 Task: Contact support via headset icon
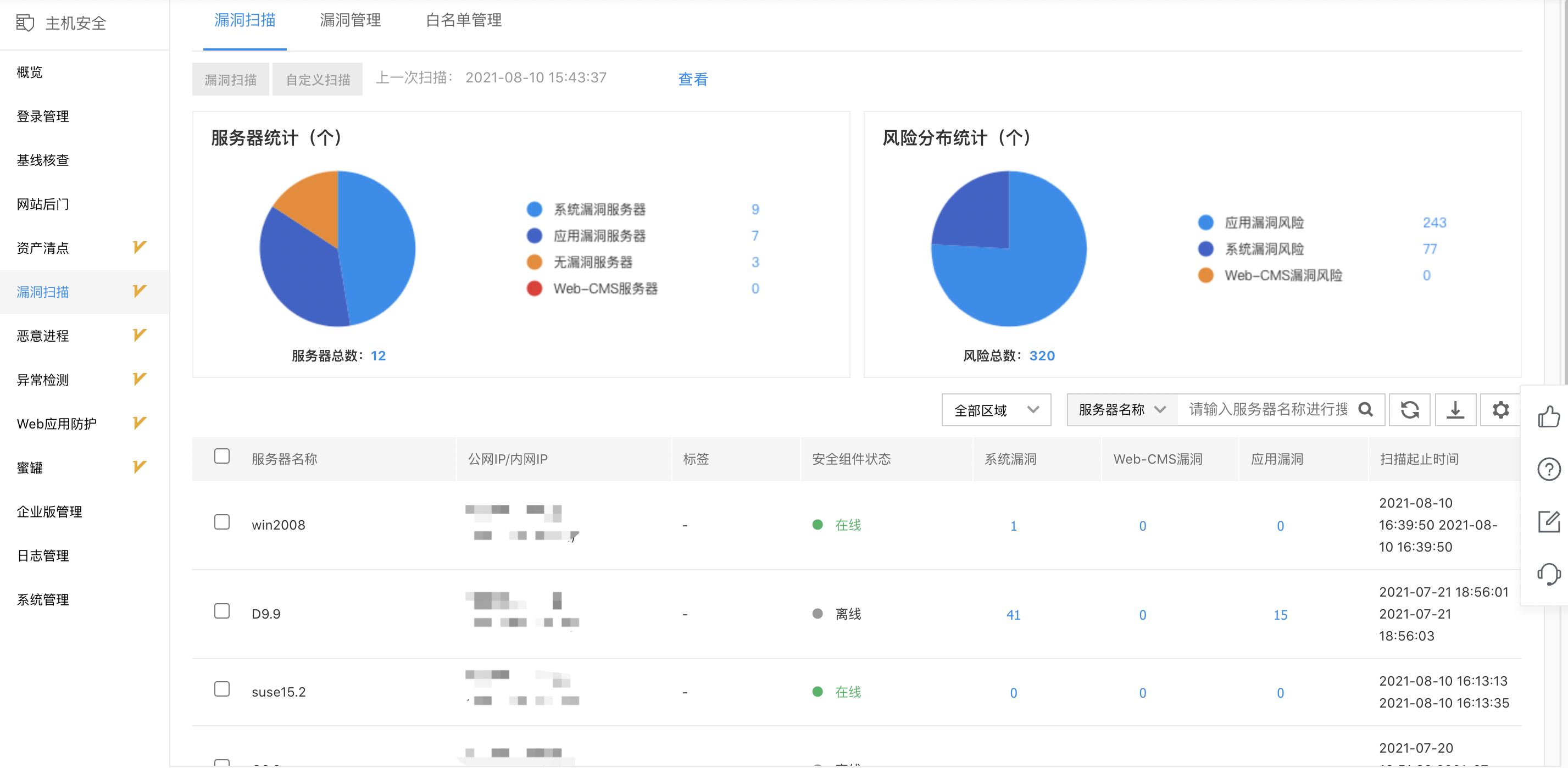1549,574
